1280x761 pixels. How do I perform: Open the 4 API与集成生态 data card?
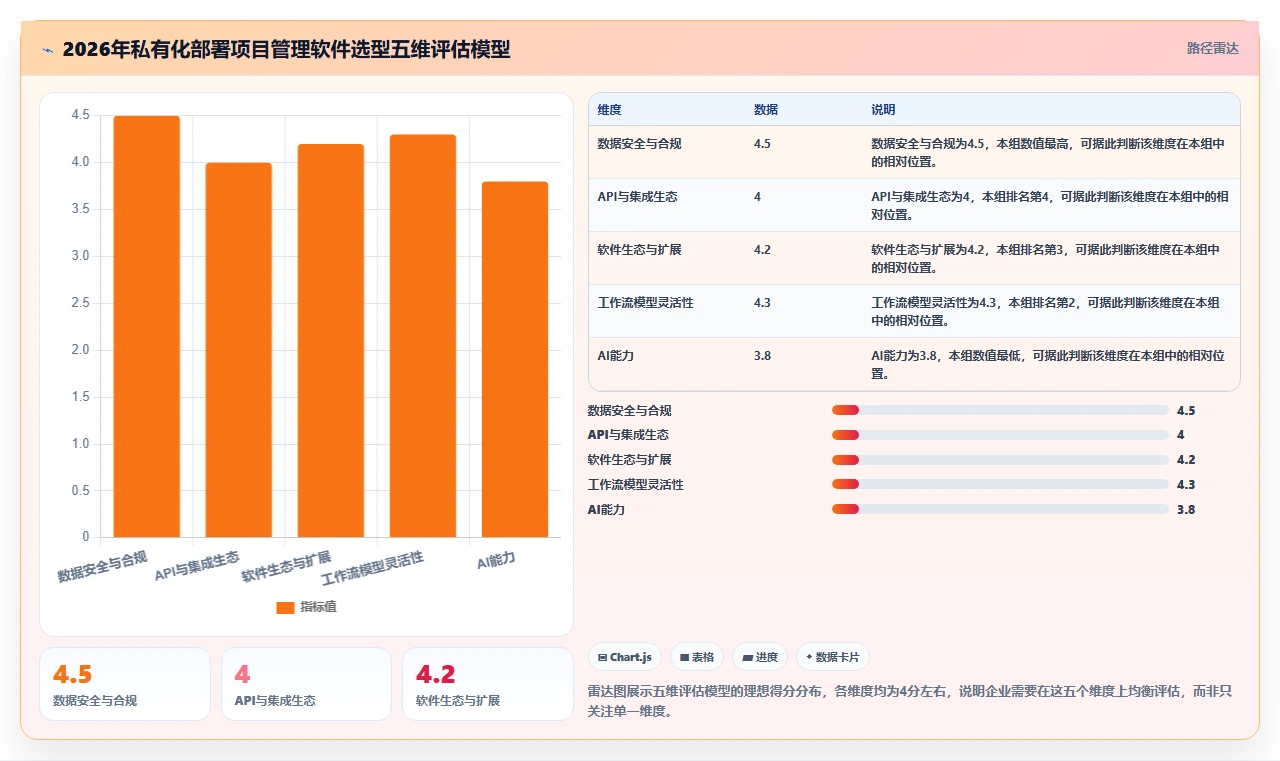coord(306,684)
